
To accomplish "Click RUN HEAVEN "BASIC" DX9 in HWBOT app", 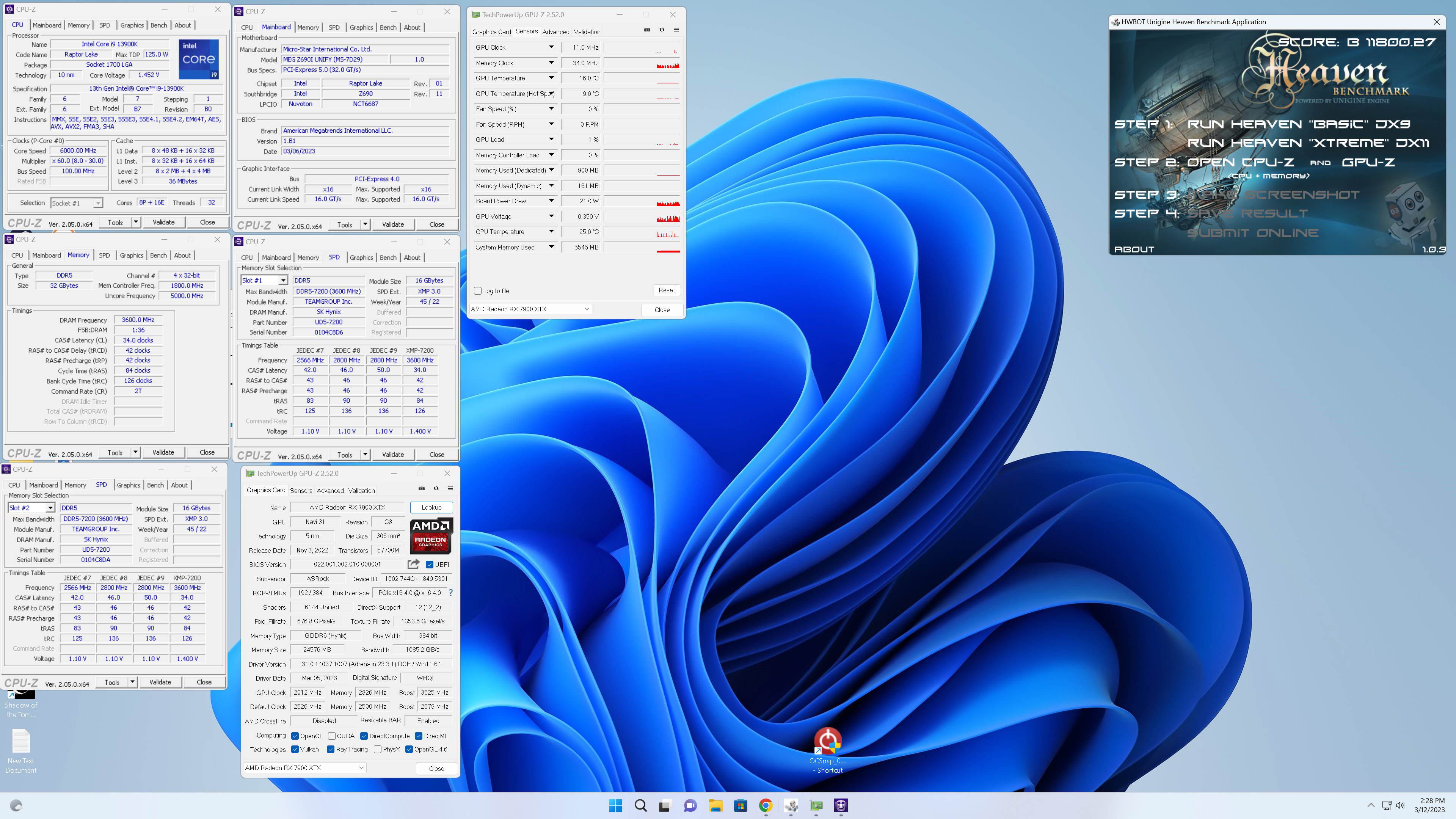I will click(x=1298, y=124).
